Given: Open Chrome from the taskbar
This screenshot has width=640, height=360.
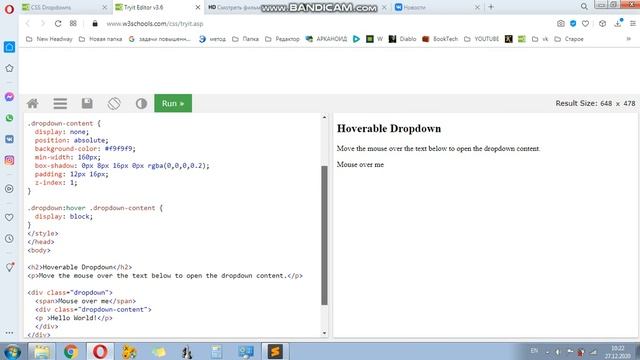Looking at the screenshot, I should (71, 352).
